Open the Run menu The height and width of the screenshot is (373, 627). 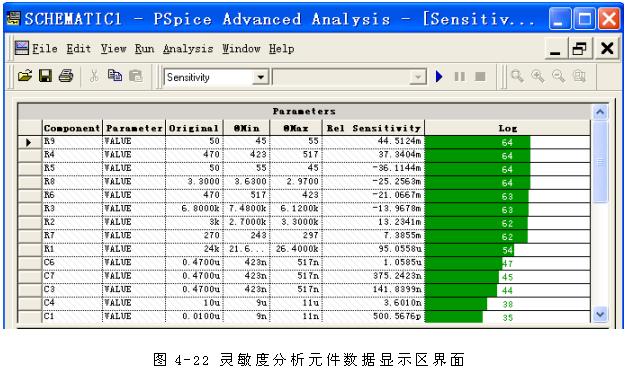pyautogui.click(x=144, y=49)
